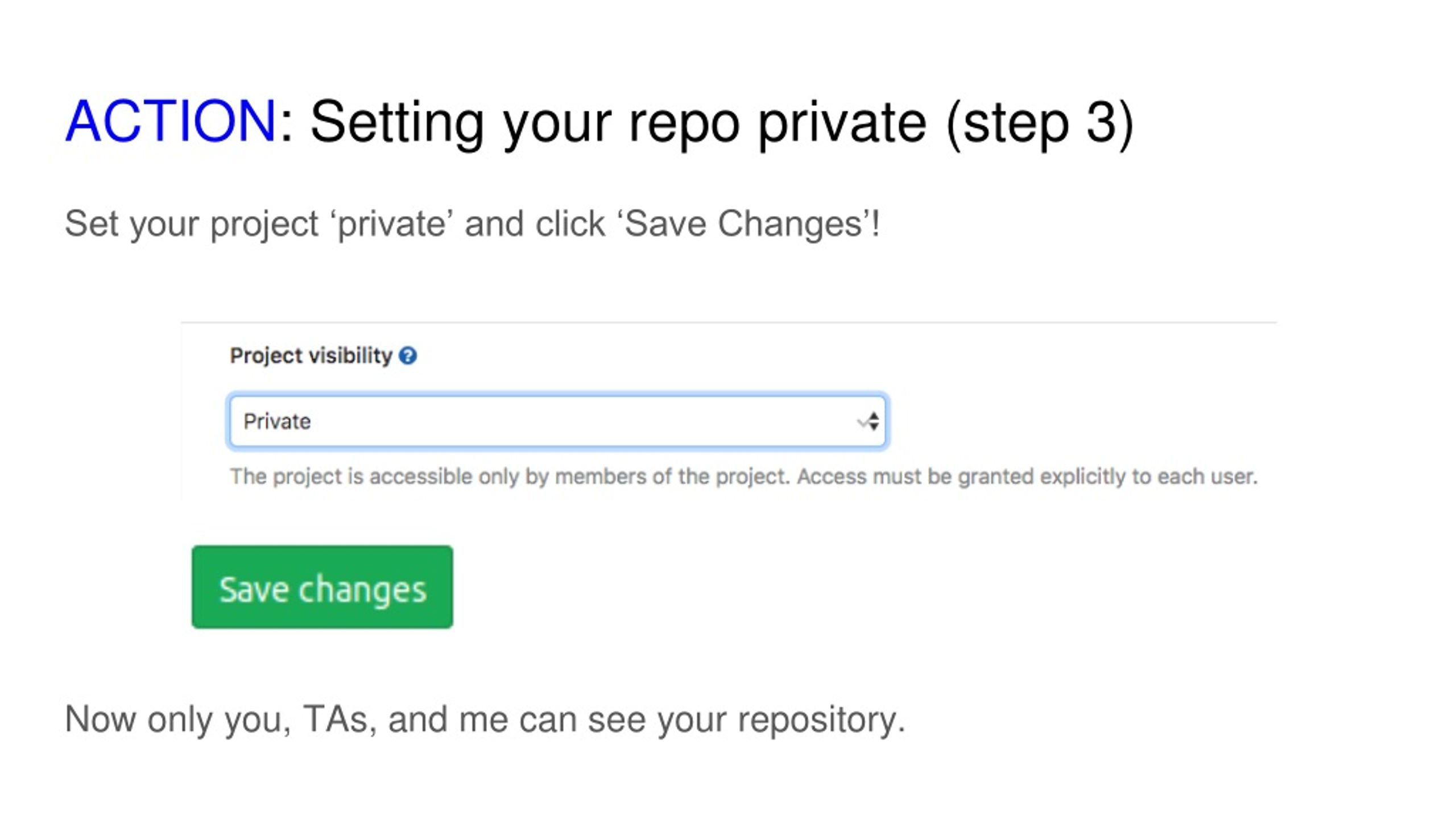Click the quoted 'Save Changes' phrase in instructions
This screenshot has width=1456, height=819.
(x=744, y=224)
